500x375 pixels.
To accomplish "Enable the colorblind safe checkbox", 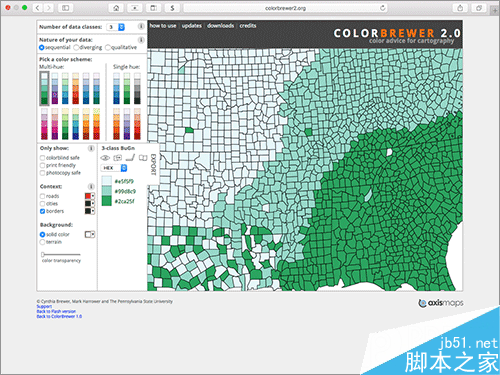I will 42,158.
